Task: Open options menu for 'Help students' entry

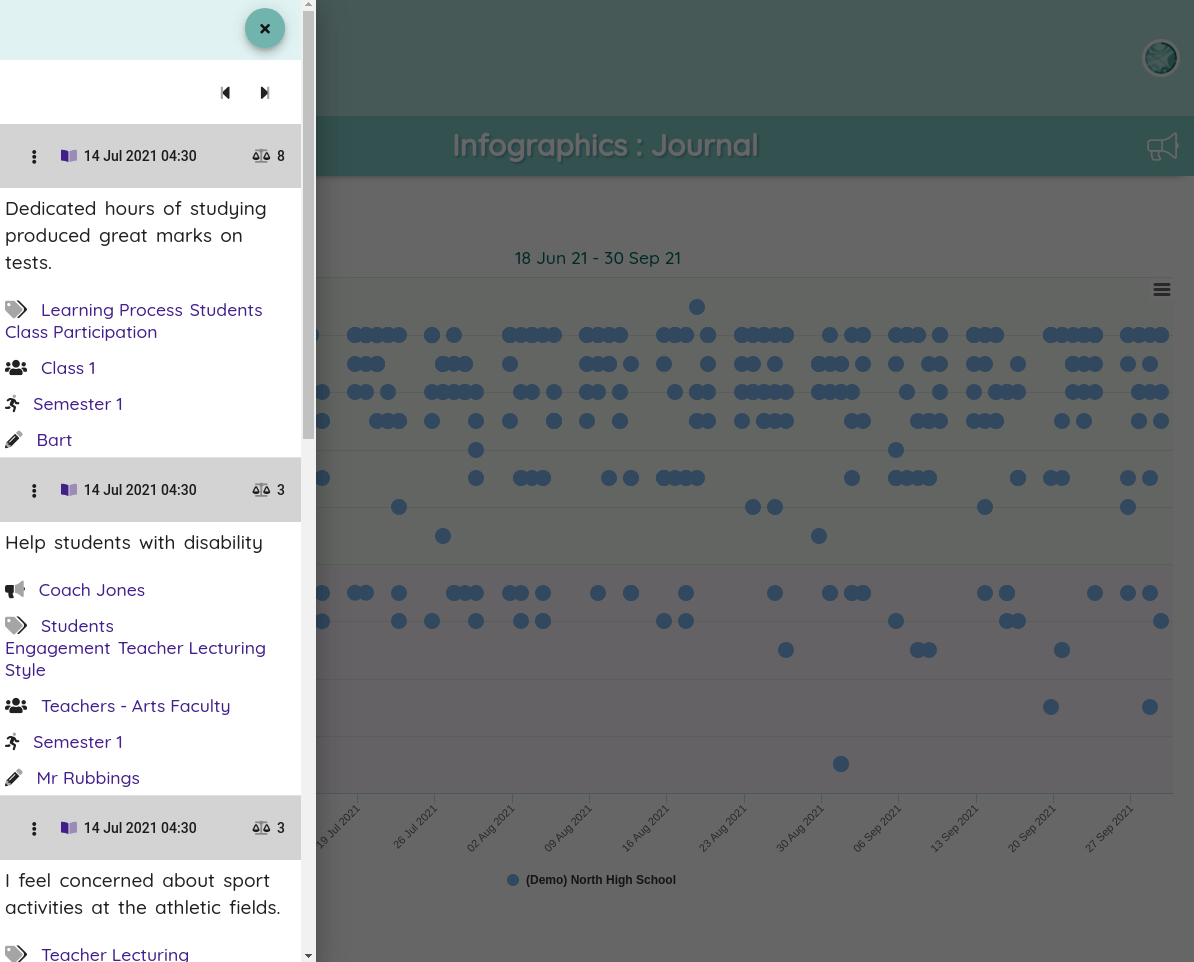Action: 34,491
